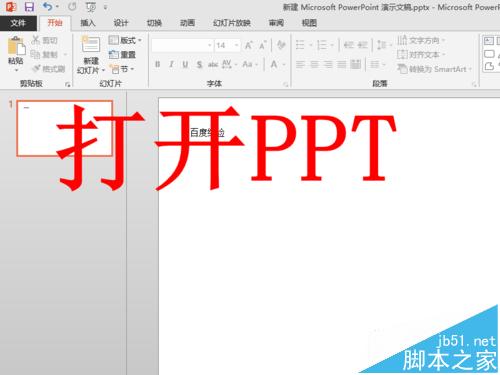Open the 文件 (File) tab
This screenshot has height=375, width=500.
[x=18, y=23]
